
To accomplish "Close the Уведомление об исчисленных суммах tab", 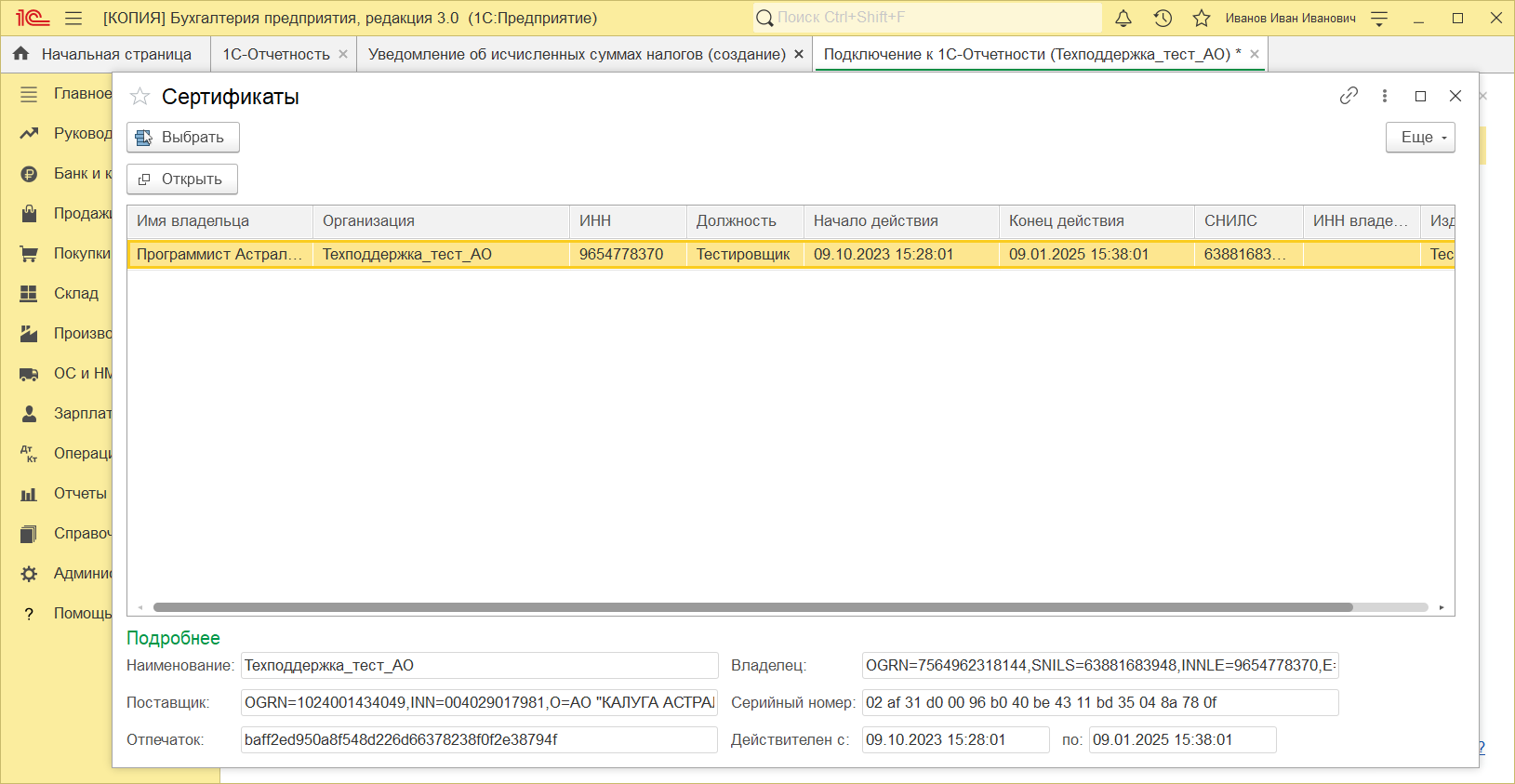I will click(x=799, y=54).
